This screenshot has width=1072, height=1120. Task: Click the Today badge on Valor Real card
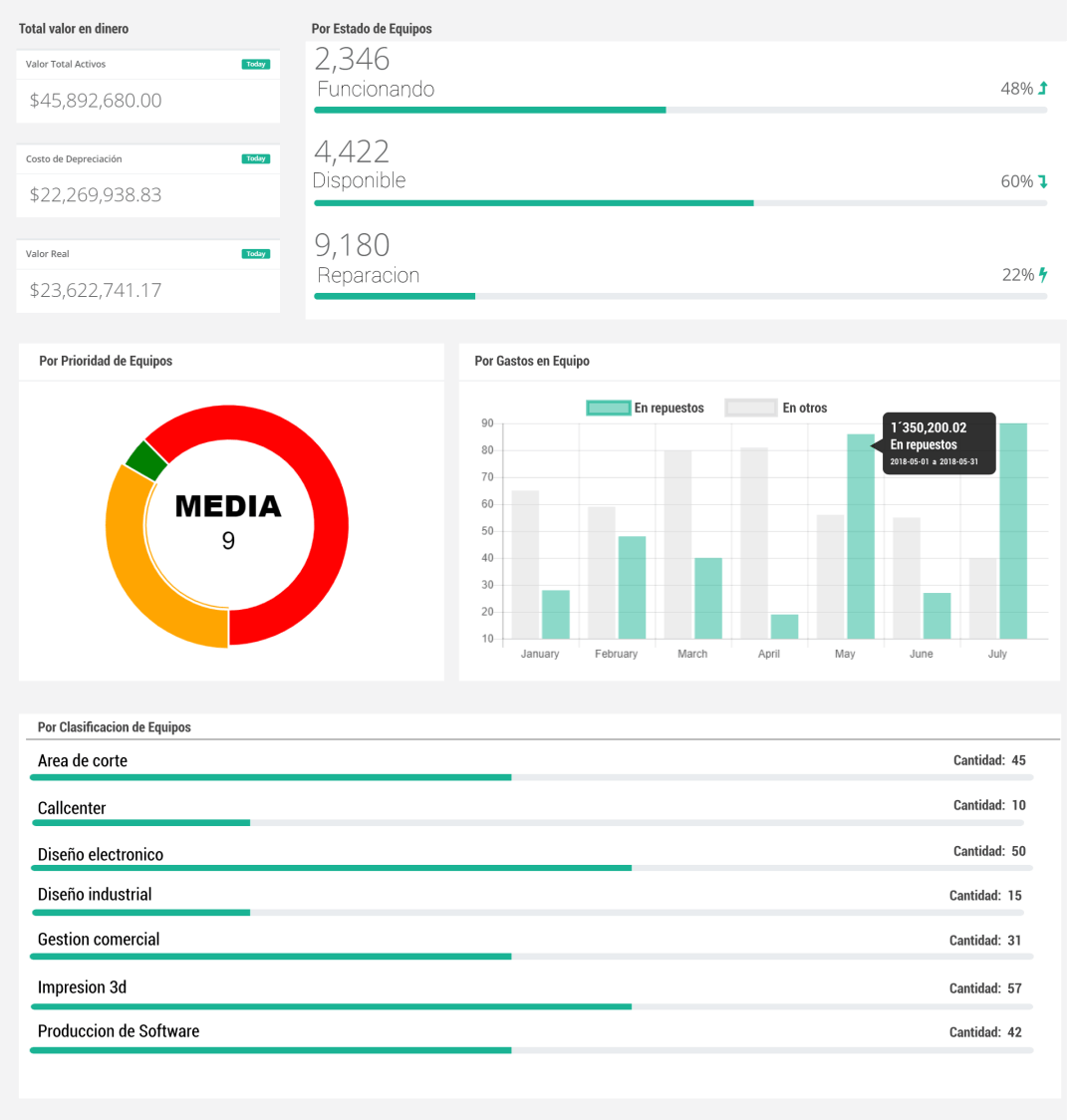[x=256, y=254]
